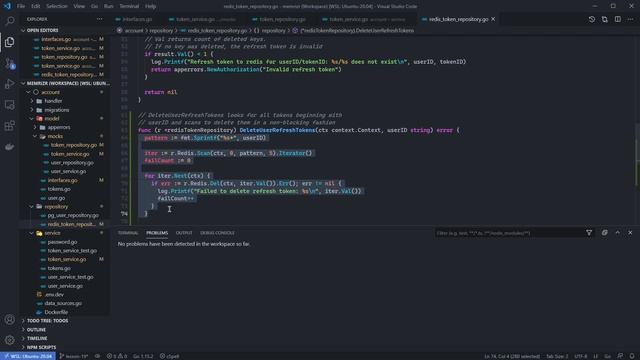Viewport: 640px width, 360px height.
Task: Close the redis_token_repository.go tab
Action: point(493,19)
